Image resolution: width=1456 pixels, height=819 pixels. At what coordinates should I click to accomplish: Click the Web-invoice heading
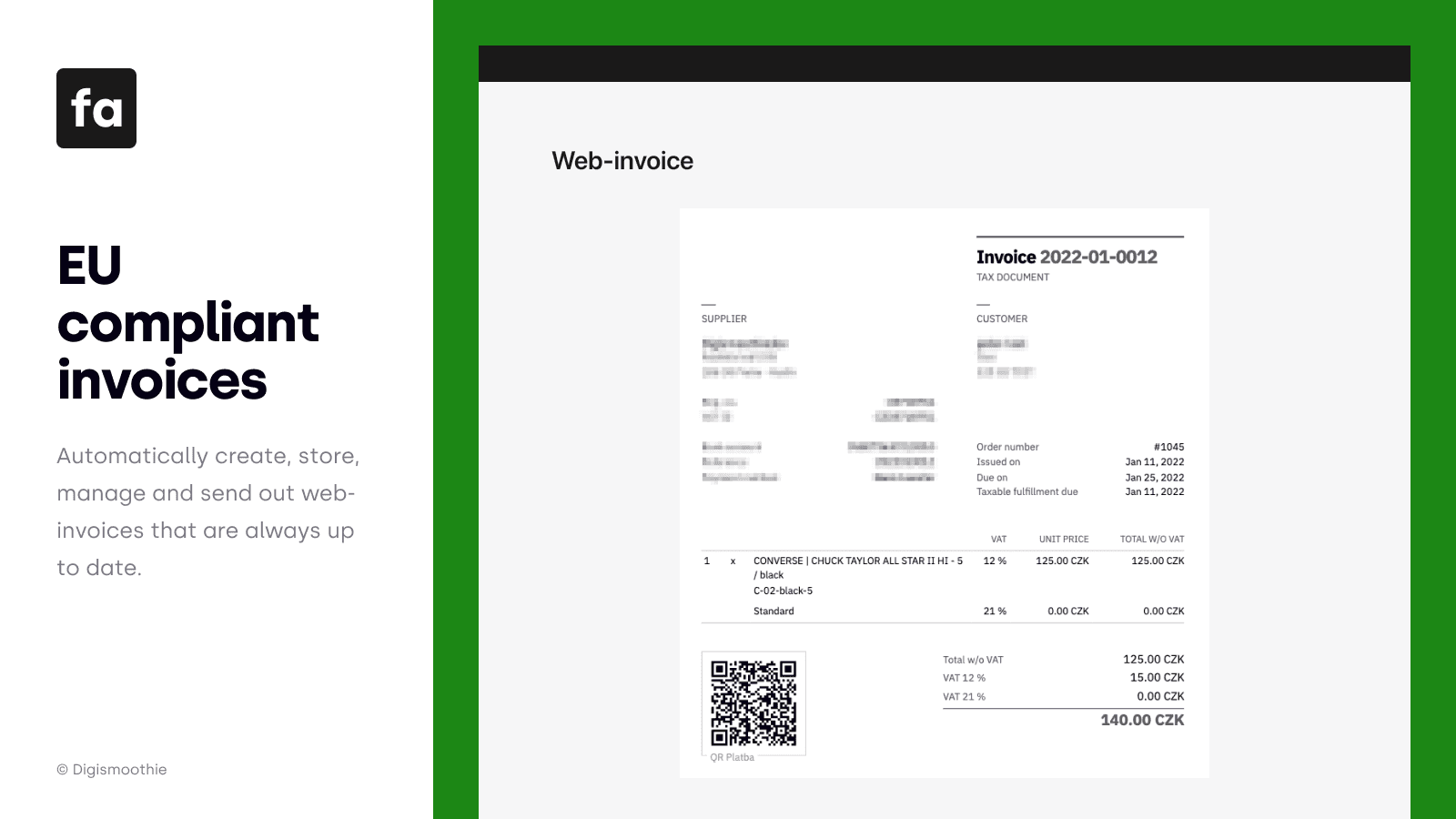[622, 161]
